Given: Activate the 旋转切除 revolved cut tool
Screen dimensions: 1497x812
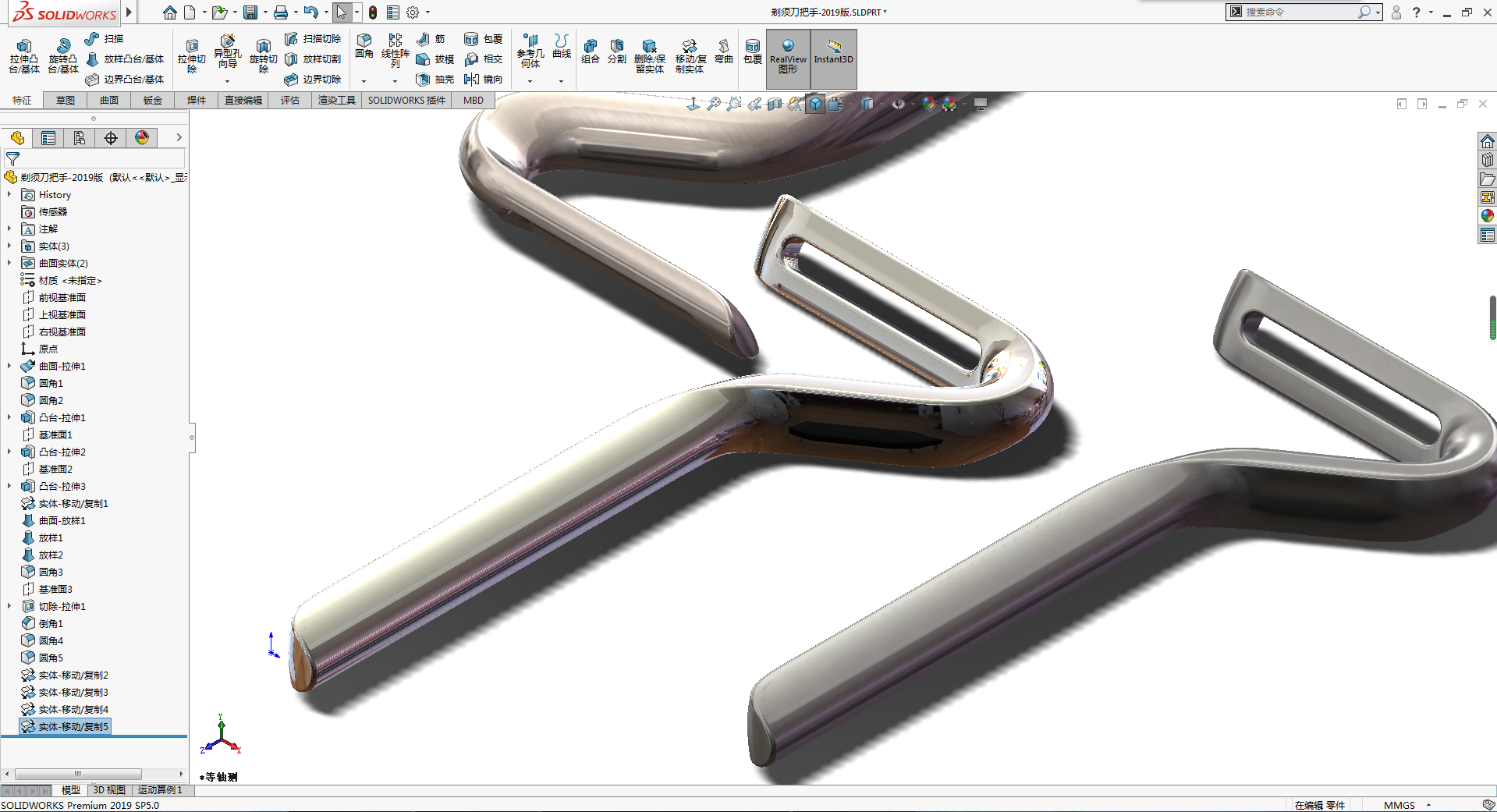Looking at the screenshot, I should 263,55.
